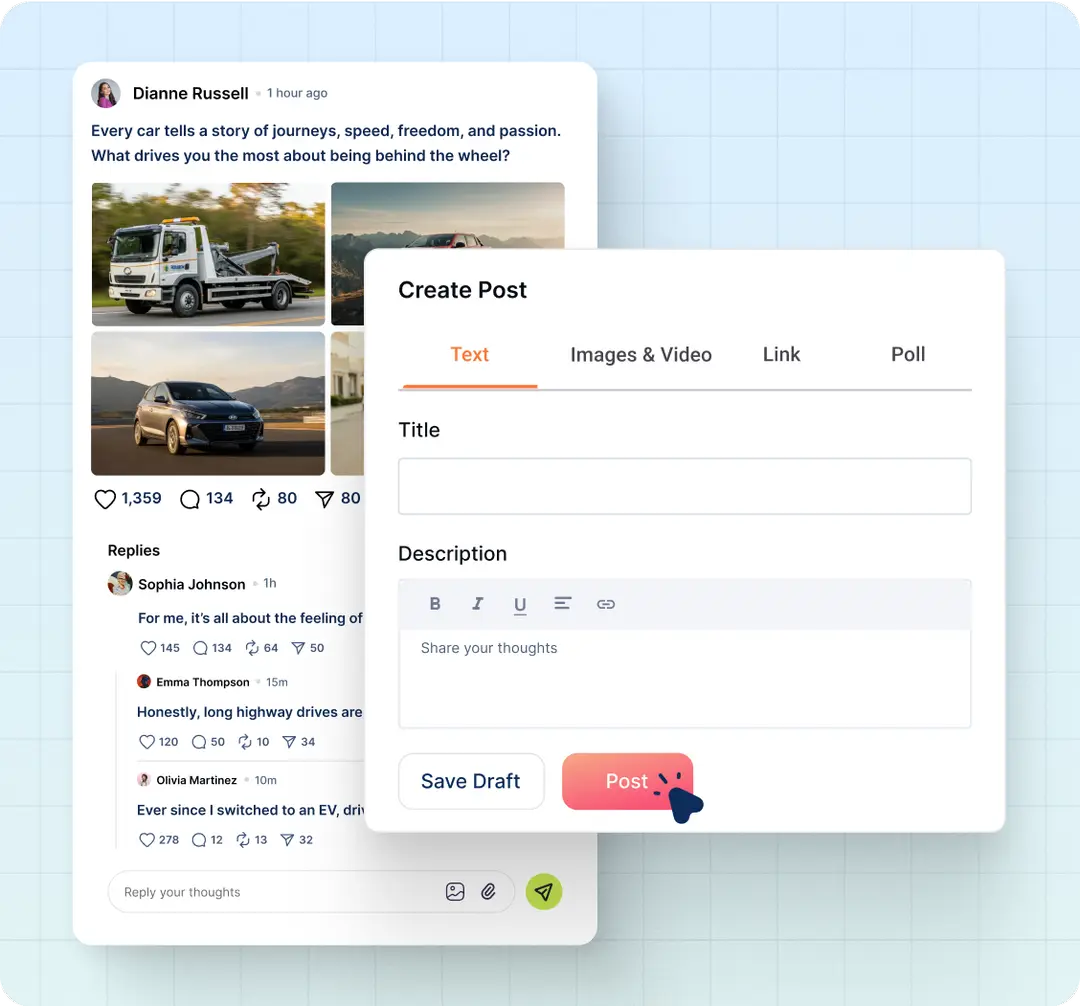The height and width of the screenshot is (1006, 1080).
Task: Click into Share your thoughts description area
Action: coord(685,678)
